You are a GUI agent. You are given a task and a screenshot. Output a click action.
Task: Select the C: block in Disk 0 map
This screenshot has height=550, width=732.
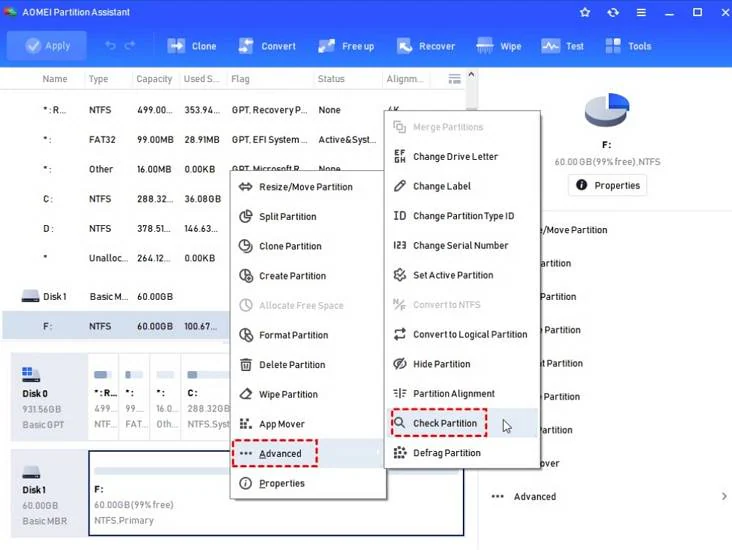[207, 397]
